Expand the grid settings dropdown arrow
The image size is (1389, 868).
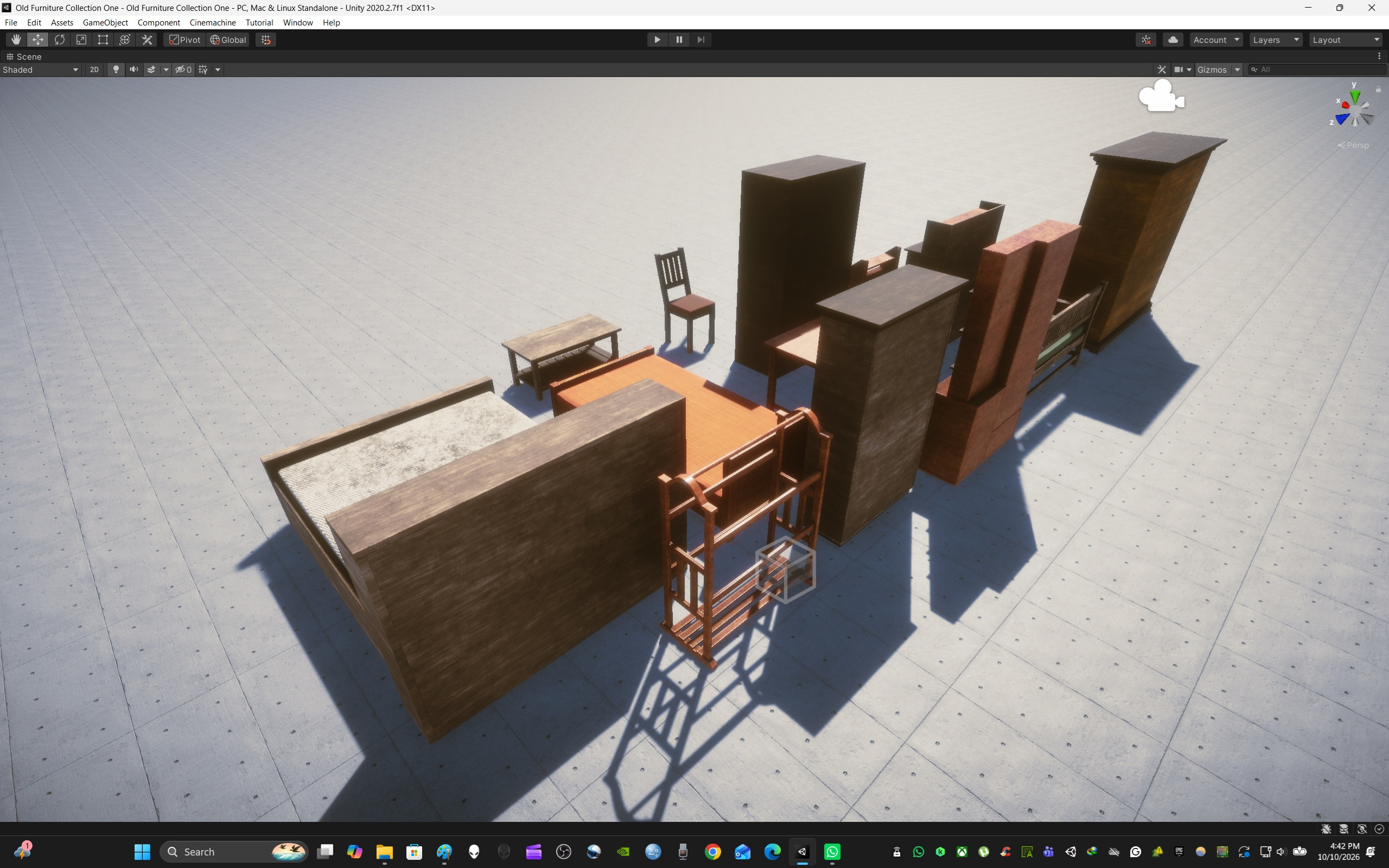point(218,69)
